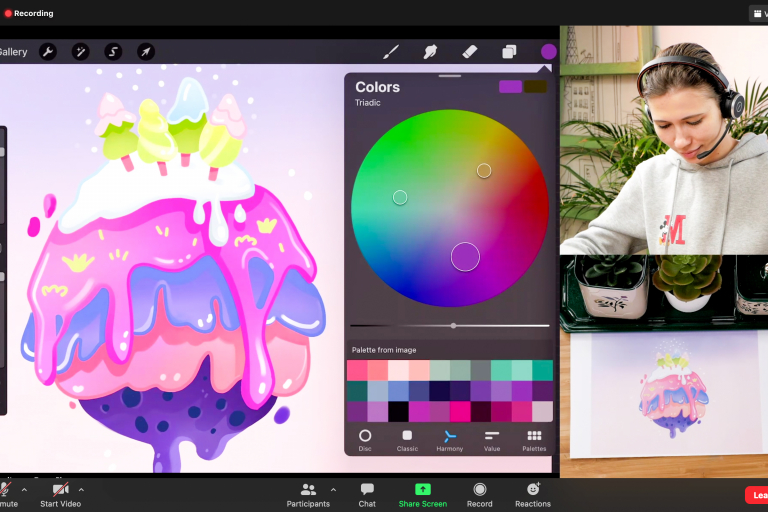Choose the paint Brush tool
This screenshot has height=512, width=768.
(x=391, y=51)
